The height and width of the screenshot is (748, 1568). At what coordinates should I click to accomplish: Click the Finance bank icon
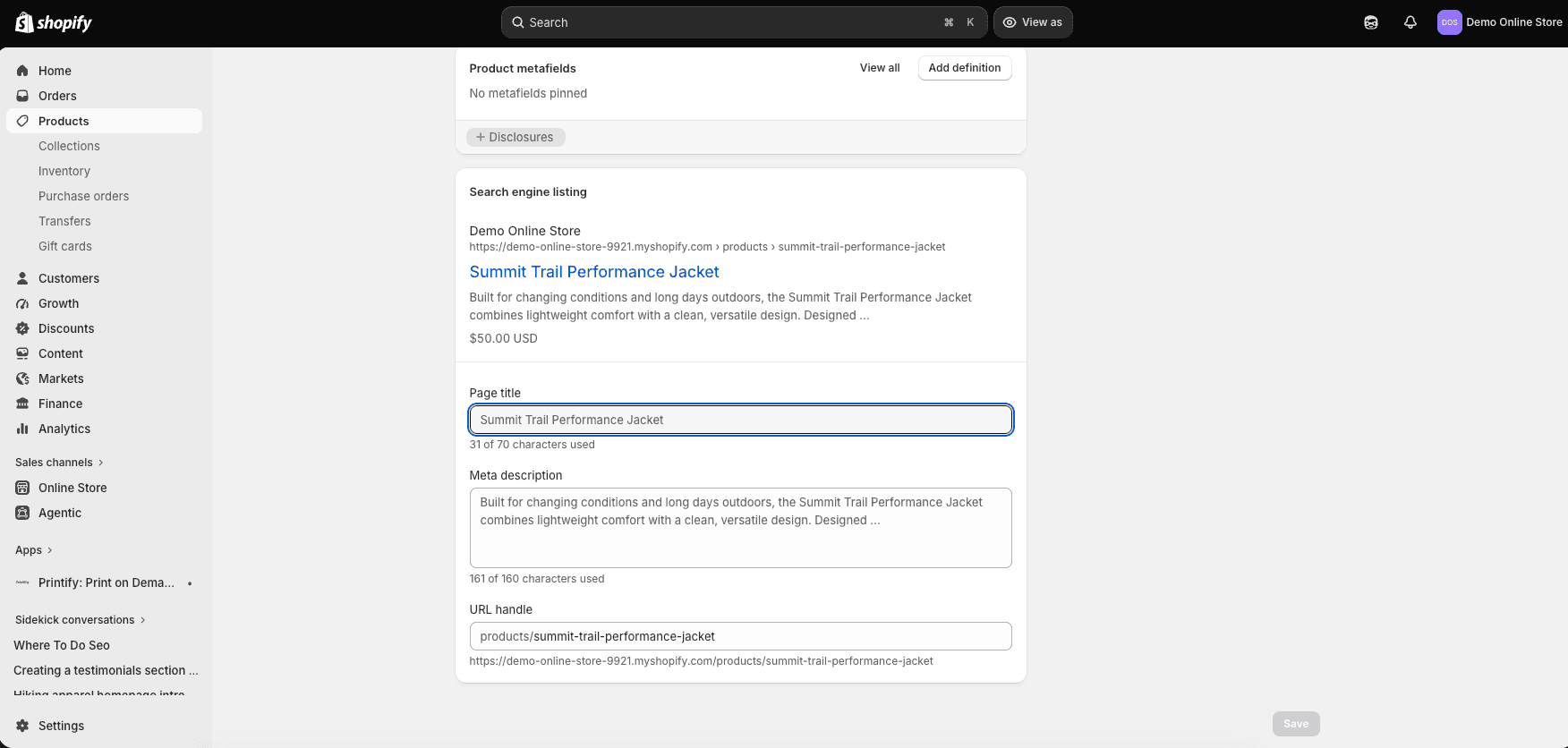tap(22, 404)
